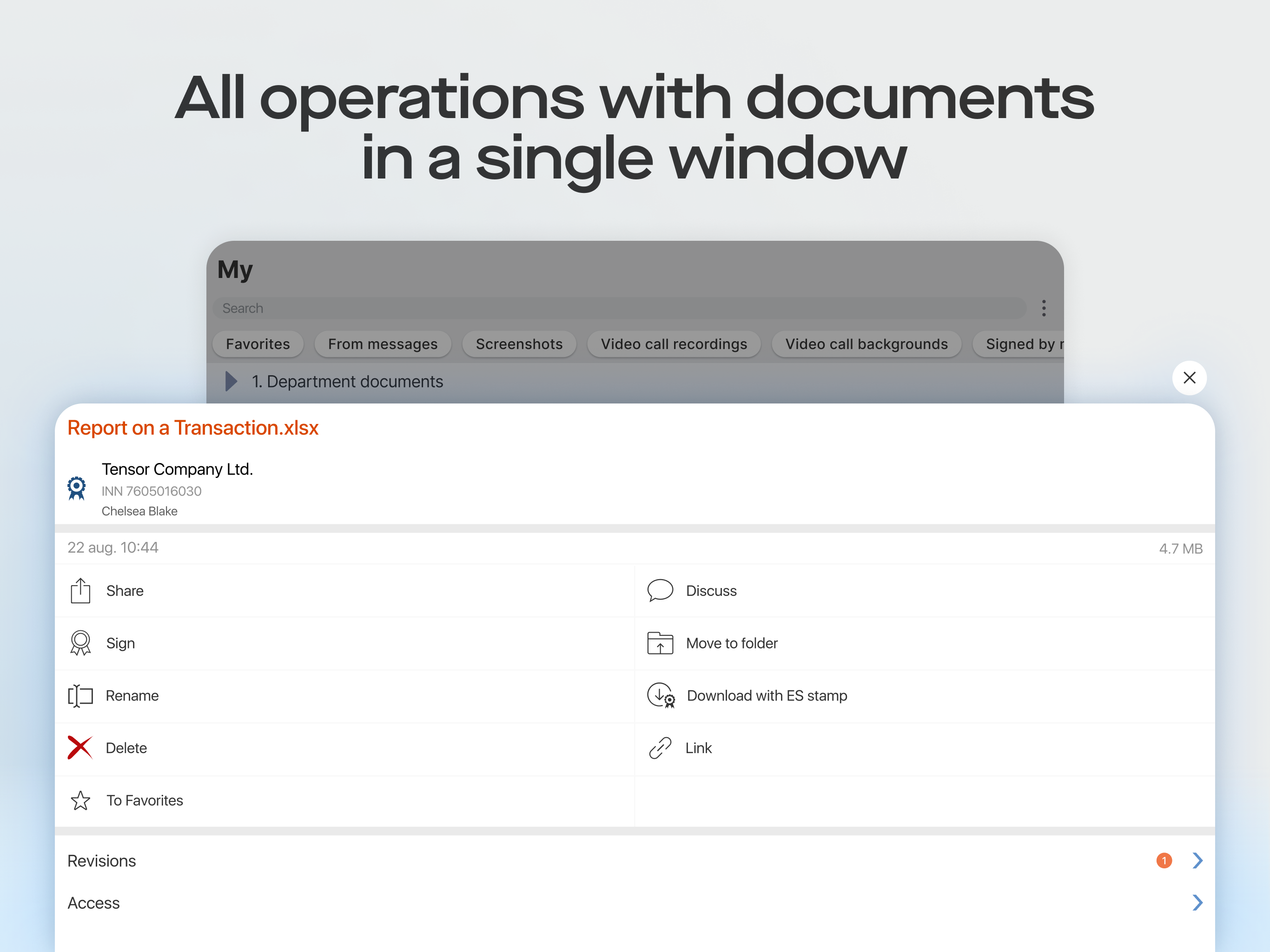Image resolution: width=1270 pixels, height=952 pixels.
Task: Tap the orange revisions count badge
Action: pyautogui.click(x=1164, y=861)
